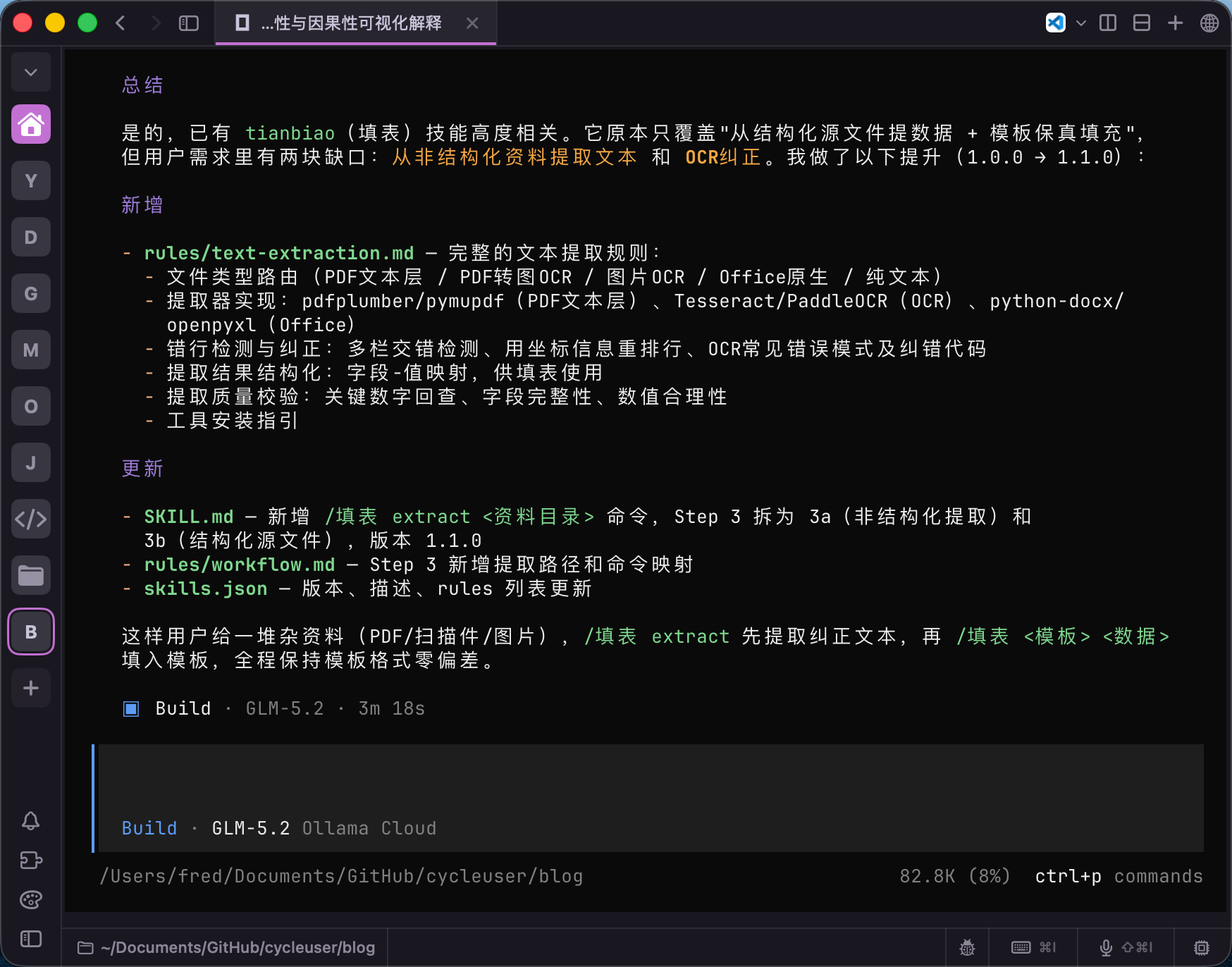
Task: Open a new tab with plus icon
Action: 1176,23
